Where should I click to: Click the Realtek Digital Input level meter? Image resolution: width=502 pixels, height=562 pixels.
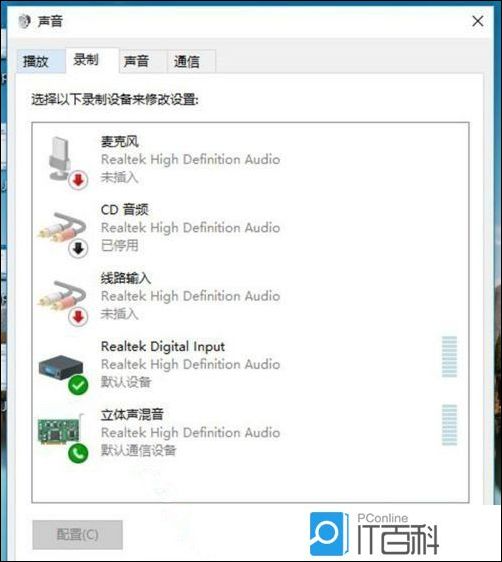click(x=449, y=357)
